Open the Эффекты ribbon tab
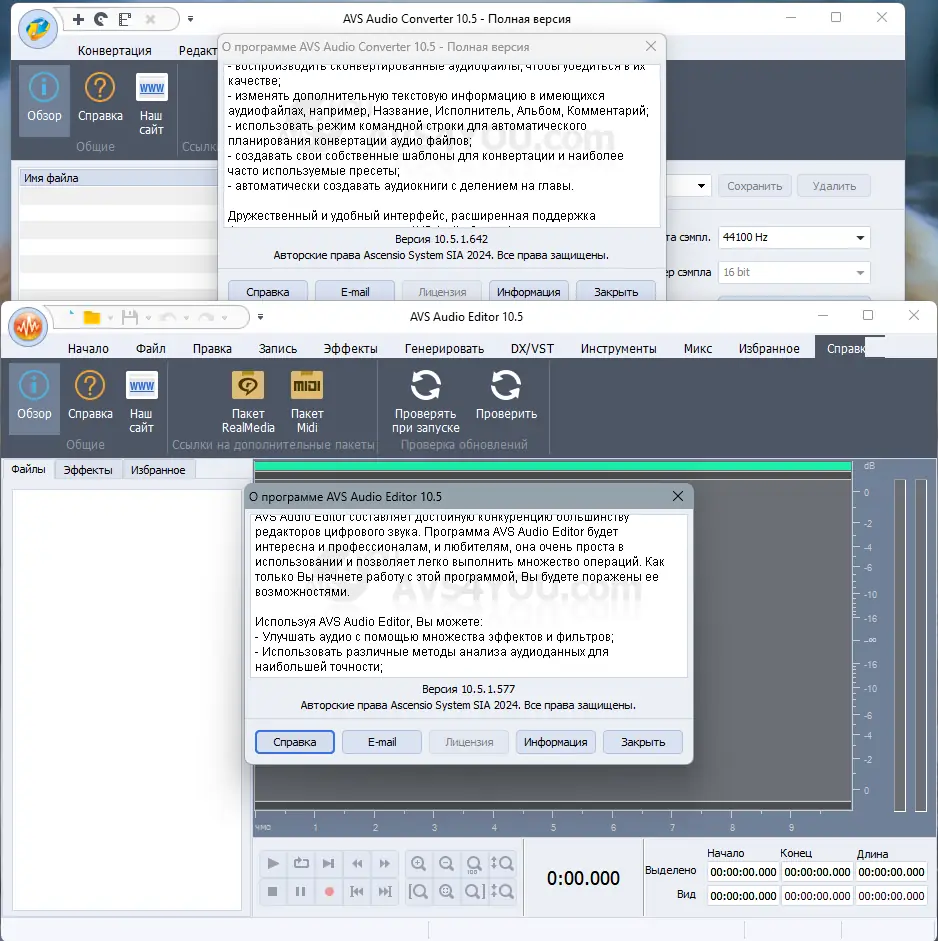This screenshot has height=941, width=938. (350, 349)
